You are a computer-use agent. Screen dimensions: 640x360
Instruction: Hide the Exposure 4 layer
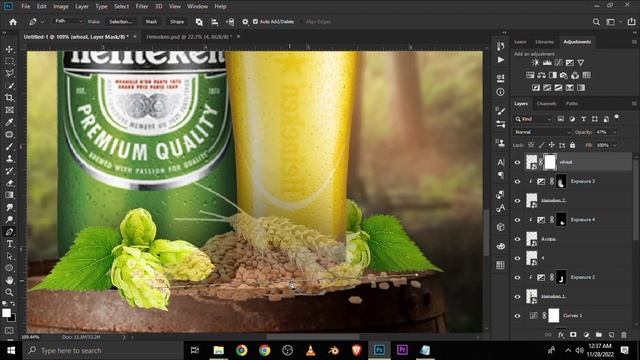tap(518, 220)
